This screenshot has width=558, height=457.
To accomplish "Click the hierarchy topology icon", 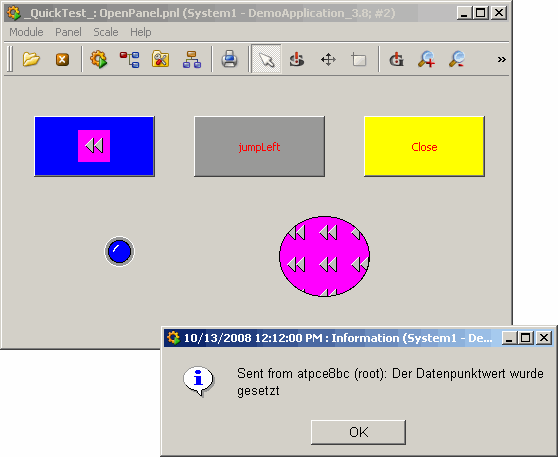I will click(192, 59).
